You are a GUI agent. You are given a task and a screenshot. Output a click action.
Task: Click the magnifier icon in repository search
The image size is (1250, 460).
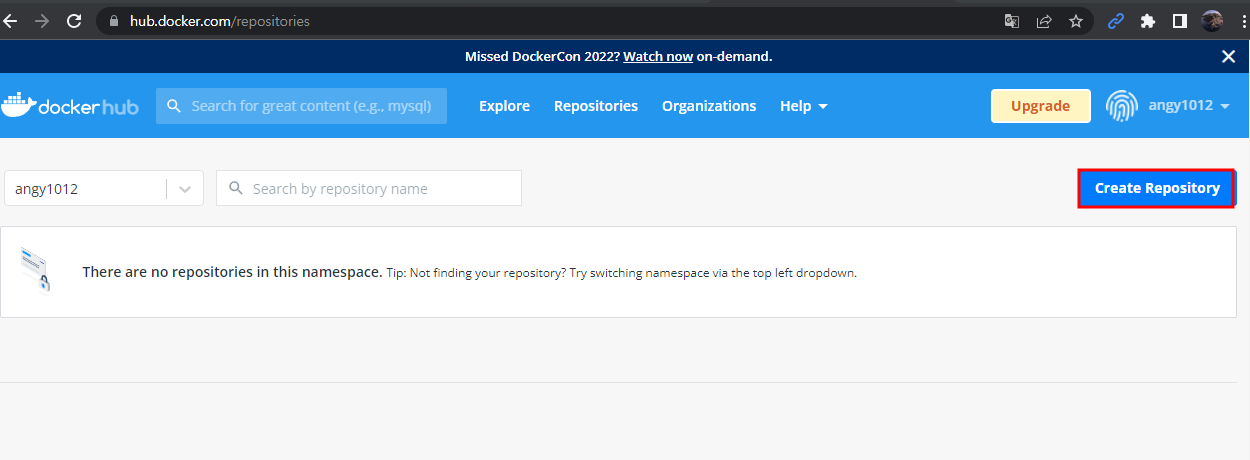tap(236, 188)
